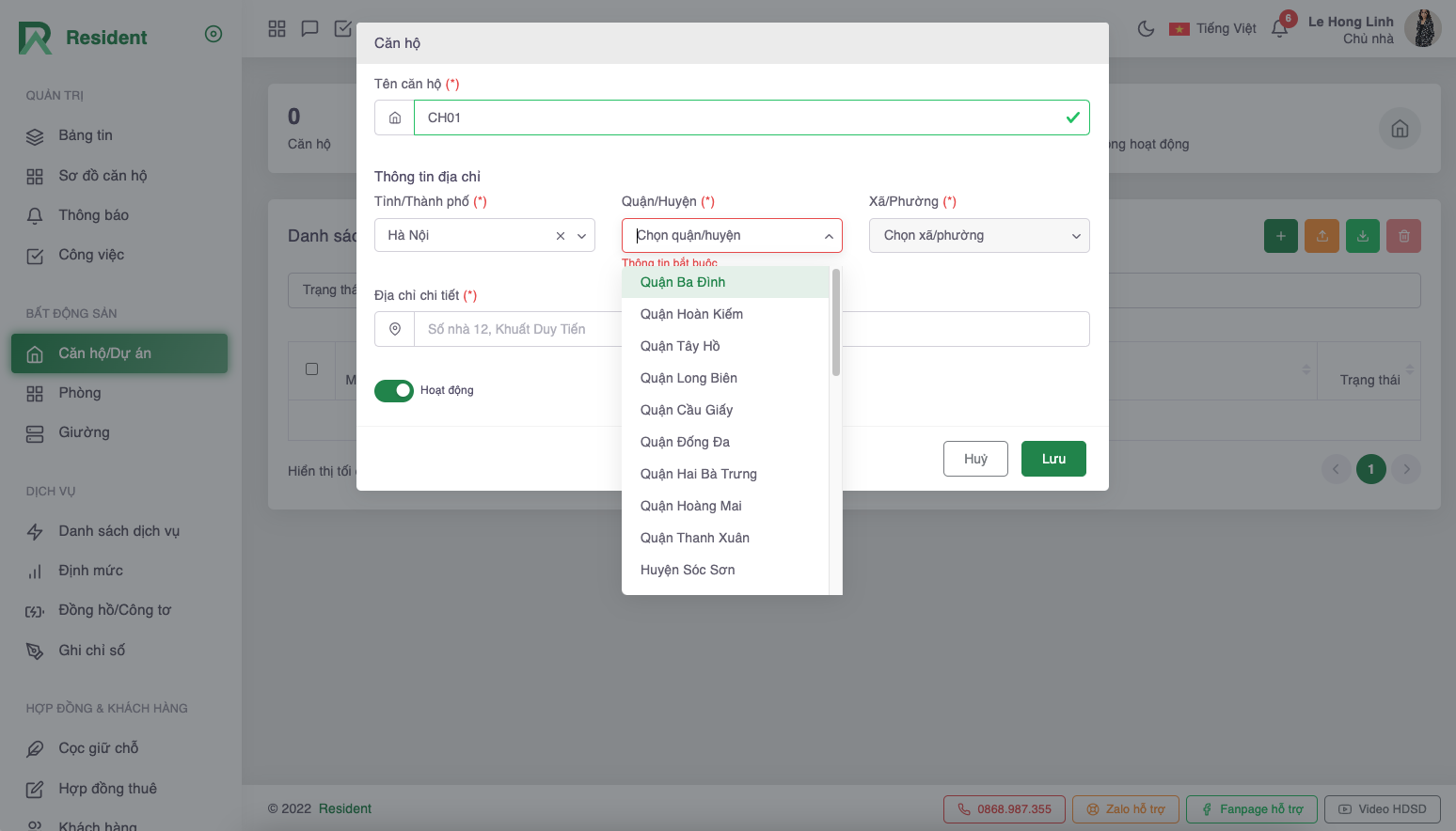The height and width of the screenshot is (831, 1456).
Task: Click the Lưu save button
Action: click(x=1053, y=459)
